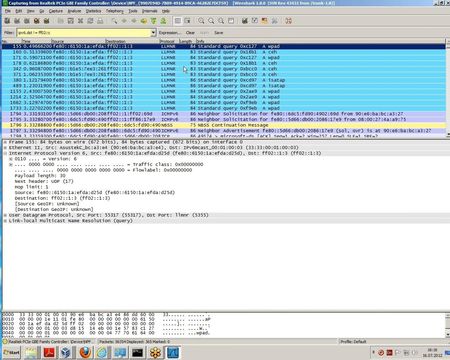Jump to the first packet
The height and width of the screenshot is (360, 450).
(x=154, y=21)
